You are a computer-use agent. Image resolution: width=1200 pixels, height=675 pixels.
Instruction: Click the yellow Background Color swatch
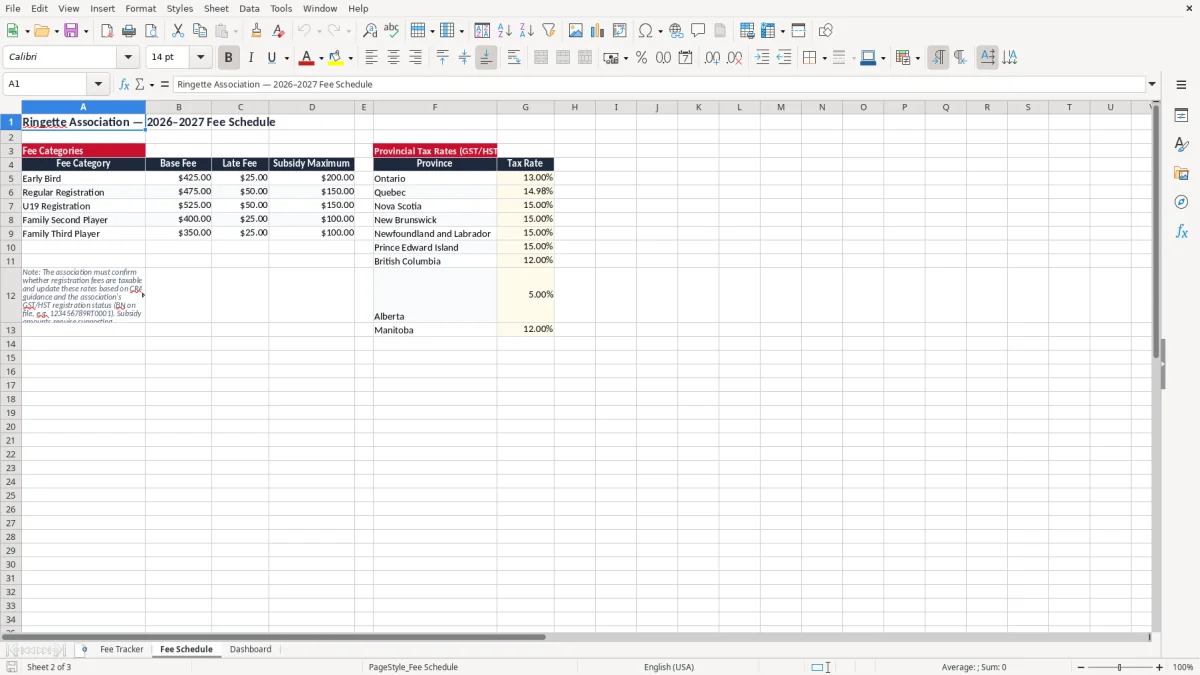[335, 58]
